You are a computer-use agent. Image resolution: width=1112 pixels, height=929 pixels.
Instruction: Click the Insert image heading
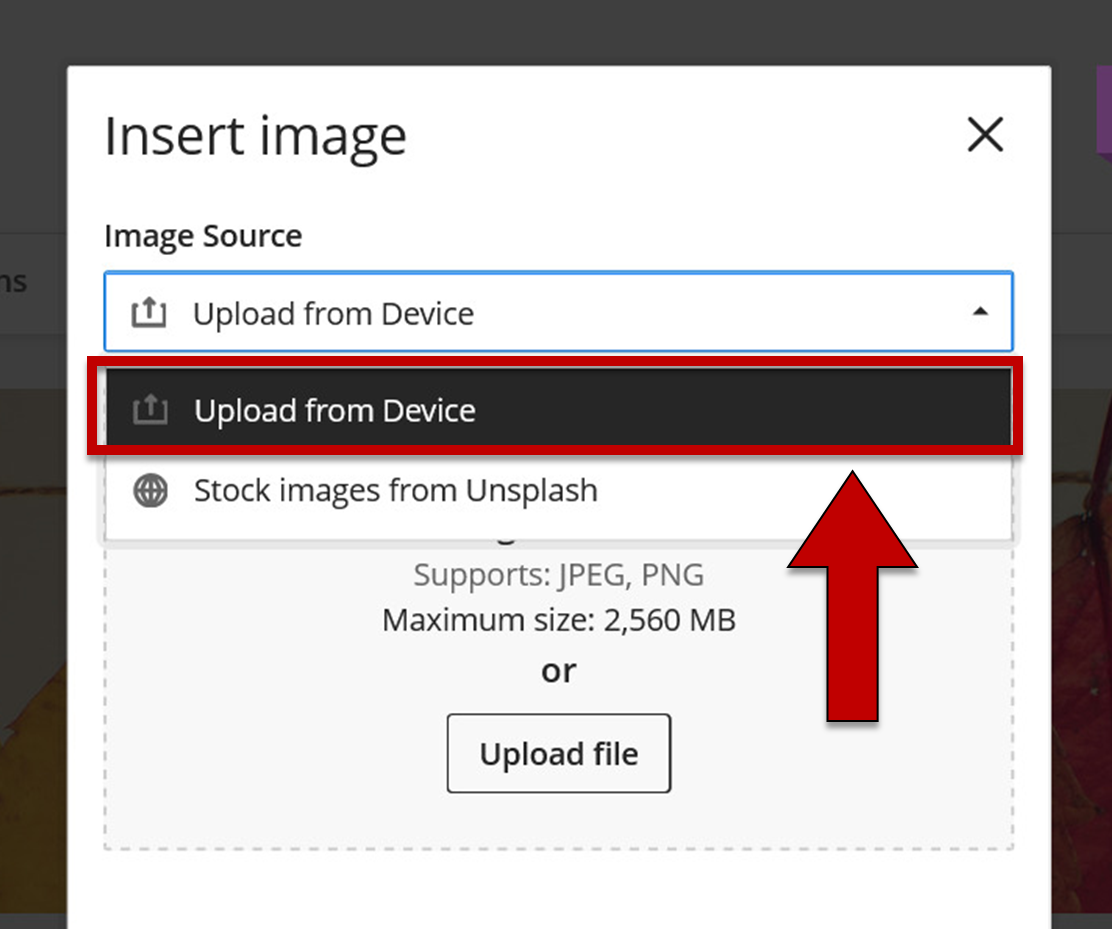255,136
